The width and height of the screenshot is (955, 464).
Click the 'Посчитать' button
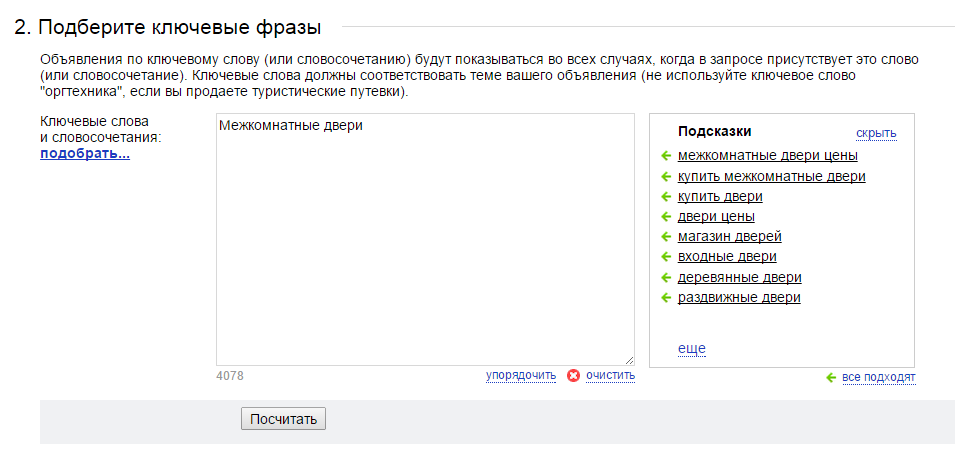click(283, 419)
